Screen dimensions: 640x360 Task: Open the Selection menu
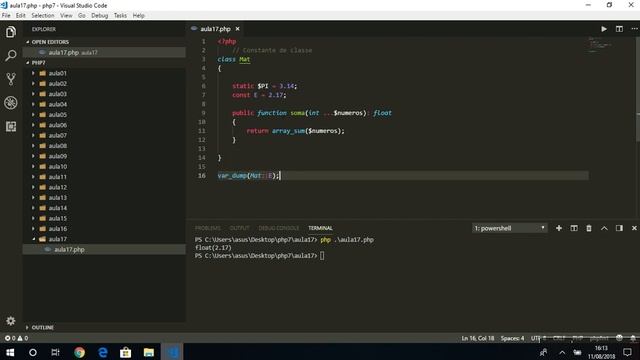[43, 16]
